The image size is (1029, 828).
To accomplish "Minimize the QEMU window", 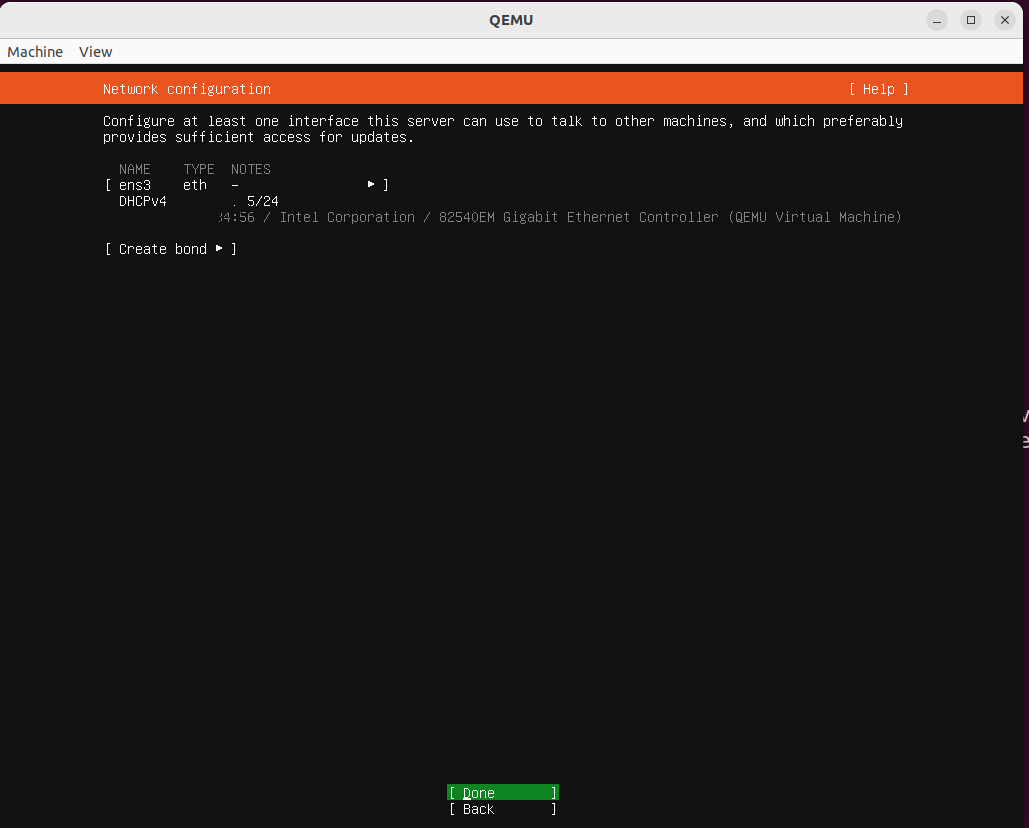I will click(x=936, y=19).
